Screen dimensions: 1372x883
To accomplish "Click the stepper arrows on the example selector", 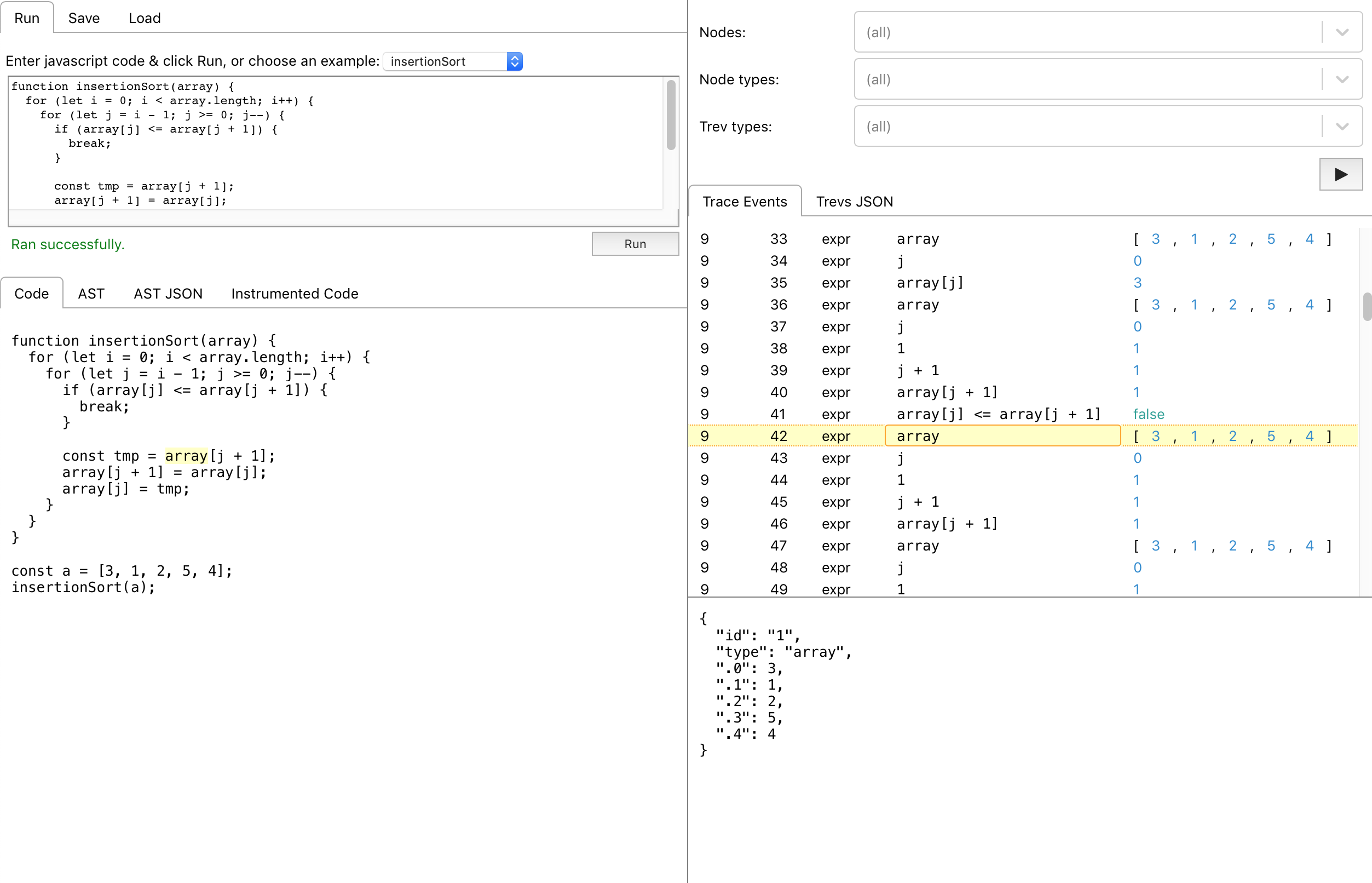I will [x=514, y=61].
